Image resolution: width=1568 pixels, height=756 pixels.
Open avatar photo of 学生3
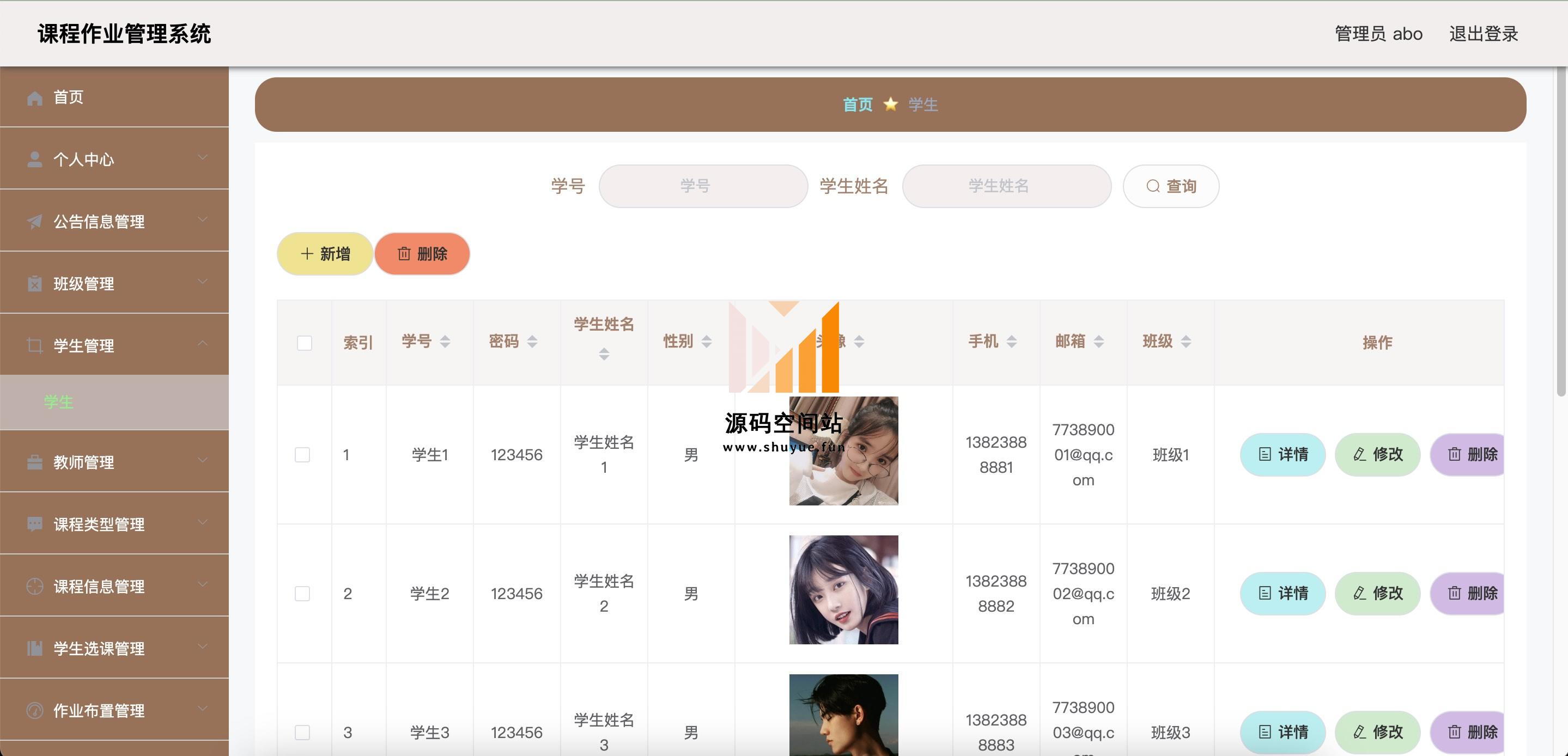pos(843,715)
